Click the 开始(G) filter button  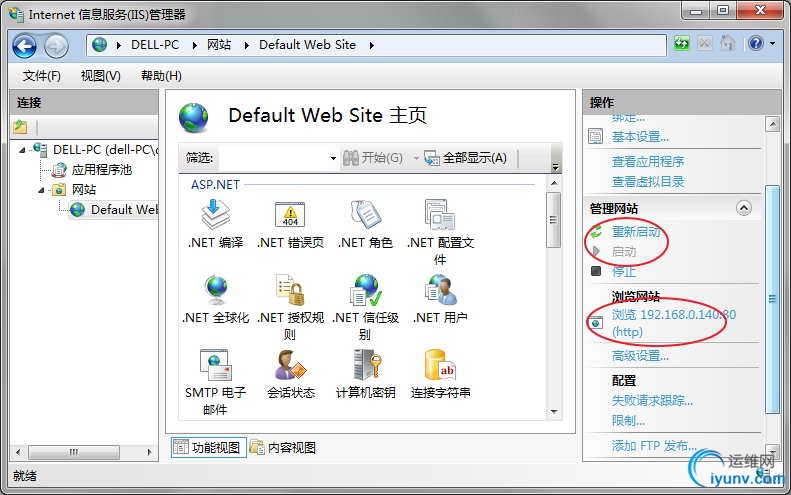pyautogui.click(x=372, y=158)
